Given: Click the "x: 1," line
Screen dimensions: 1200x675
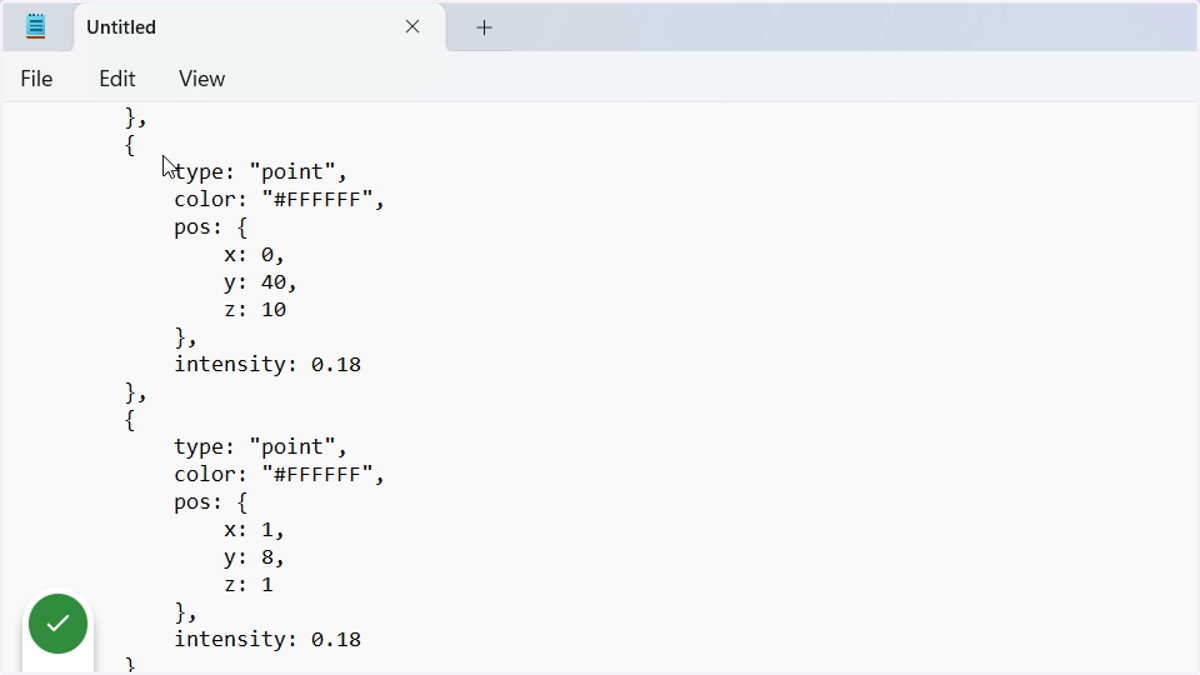Looking at the screenshot, I should coord(254,530).
